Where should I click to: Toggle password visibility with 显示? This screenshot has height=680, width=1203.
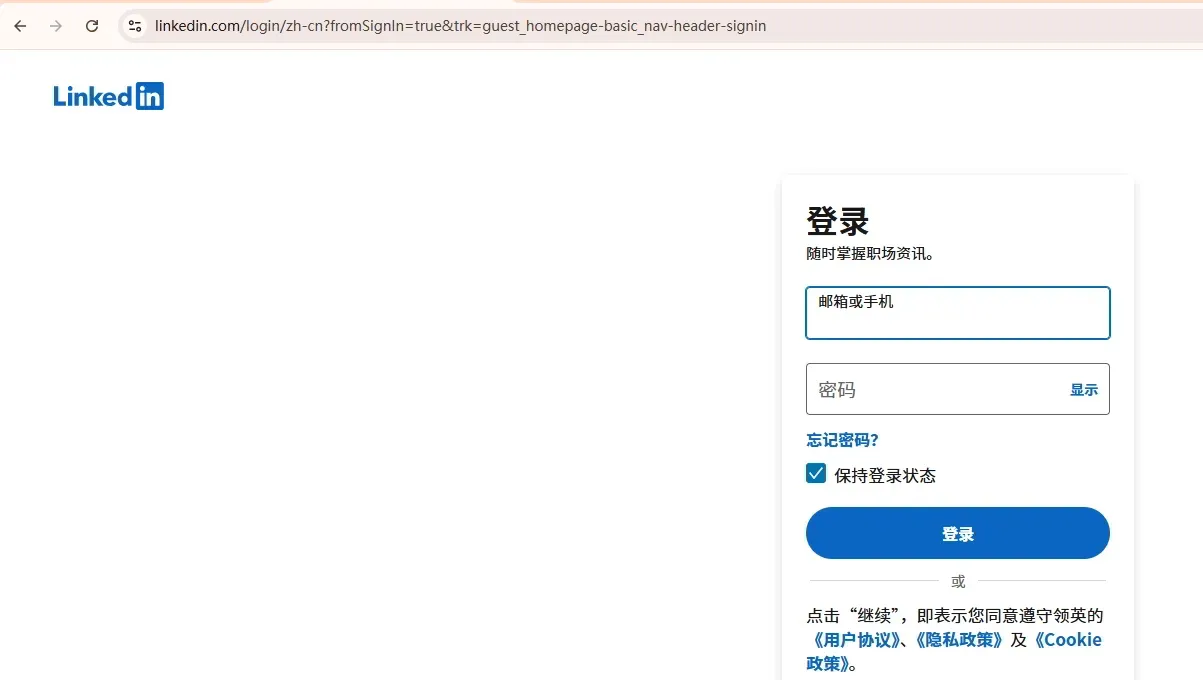coord(1084,390)
